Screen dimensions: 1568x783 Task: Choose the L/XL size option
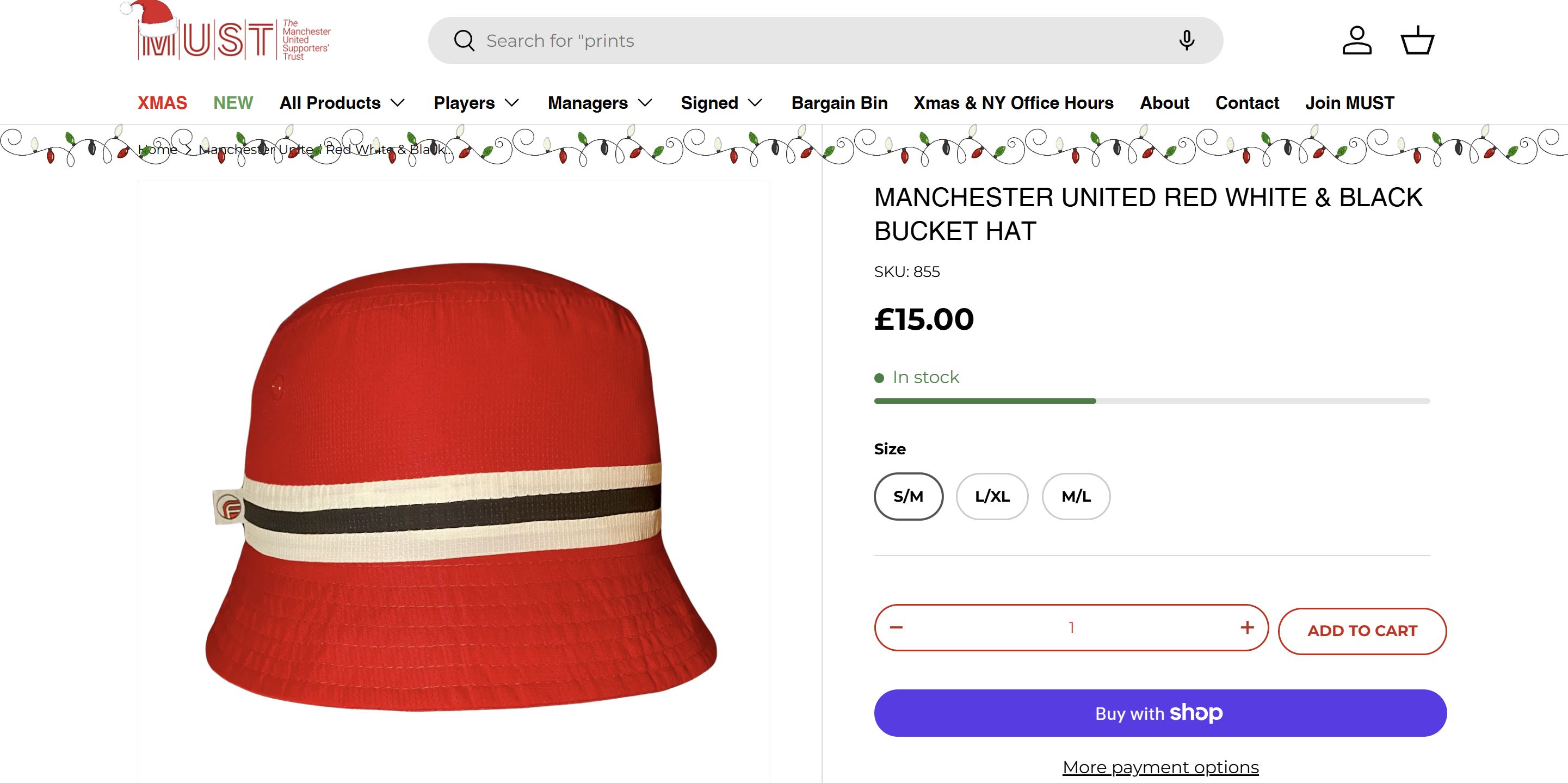click(992, 496)
